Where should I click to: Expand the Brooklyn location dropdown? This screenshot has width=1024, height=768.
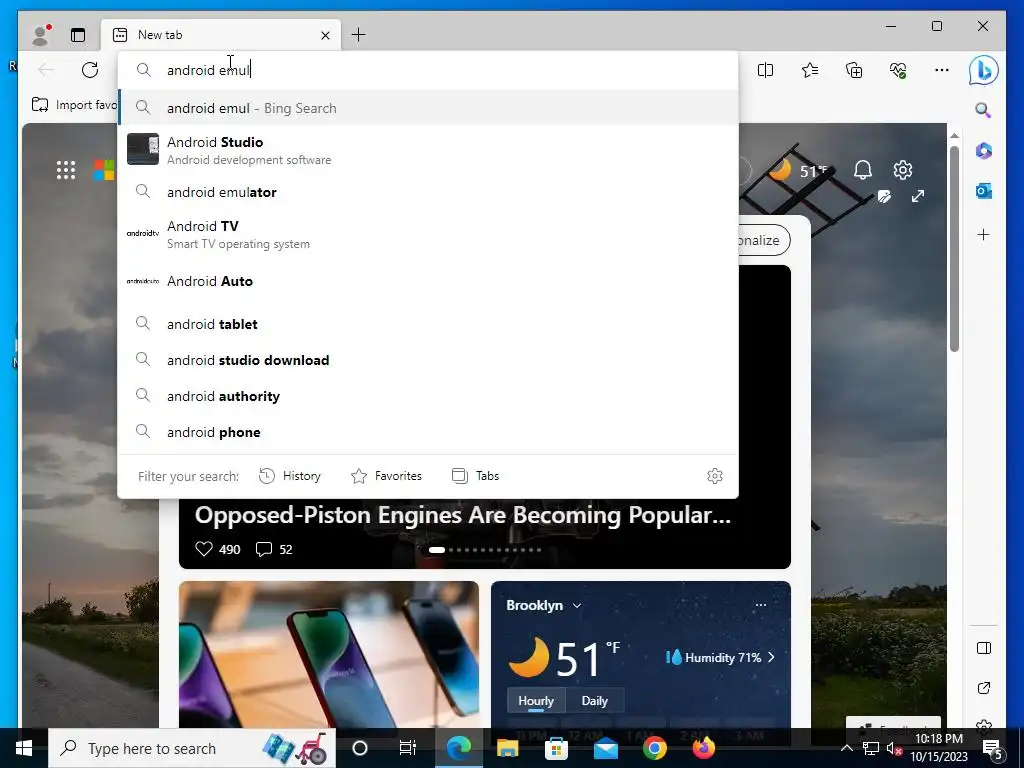tap(577, 605)
